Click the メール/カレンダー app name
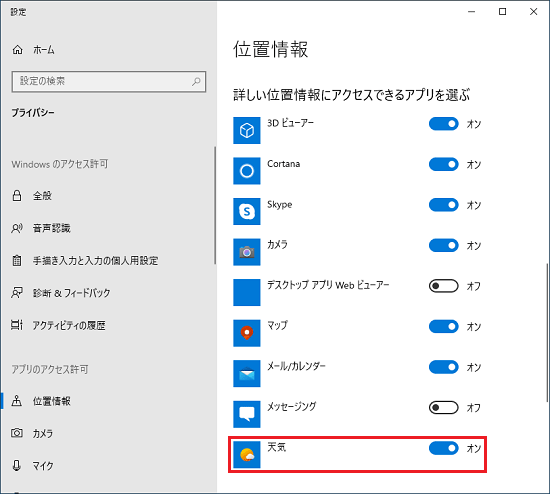 pyautogui.click(x=296, y=366)
